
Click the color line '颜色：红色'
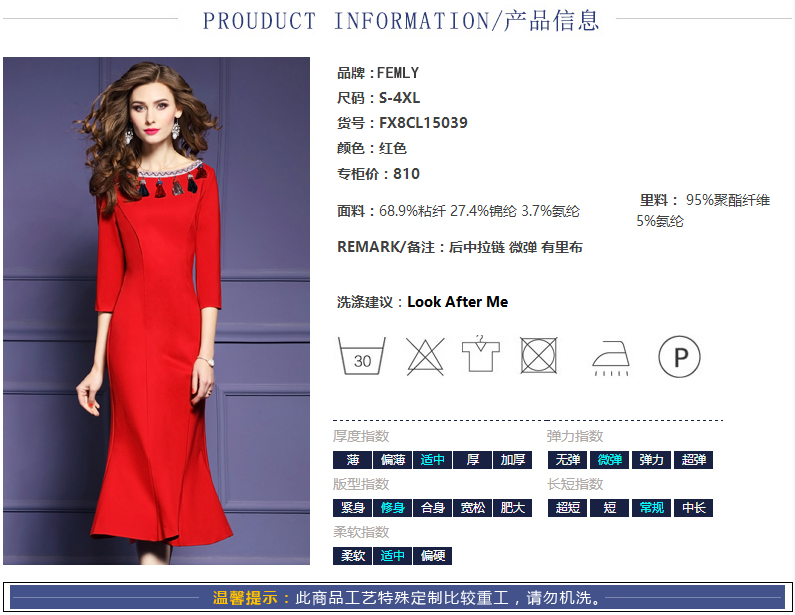click(372, 148)
